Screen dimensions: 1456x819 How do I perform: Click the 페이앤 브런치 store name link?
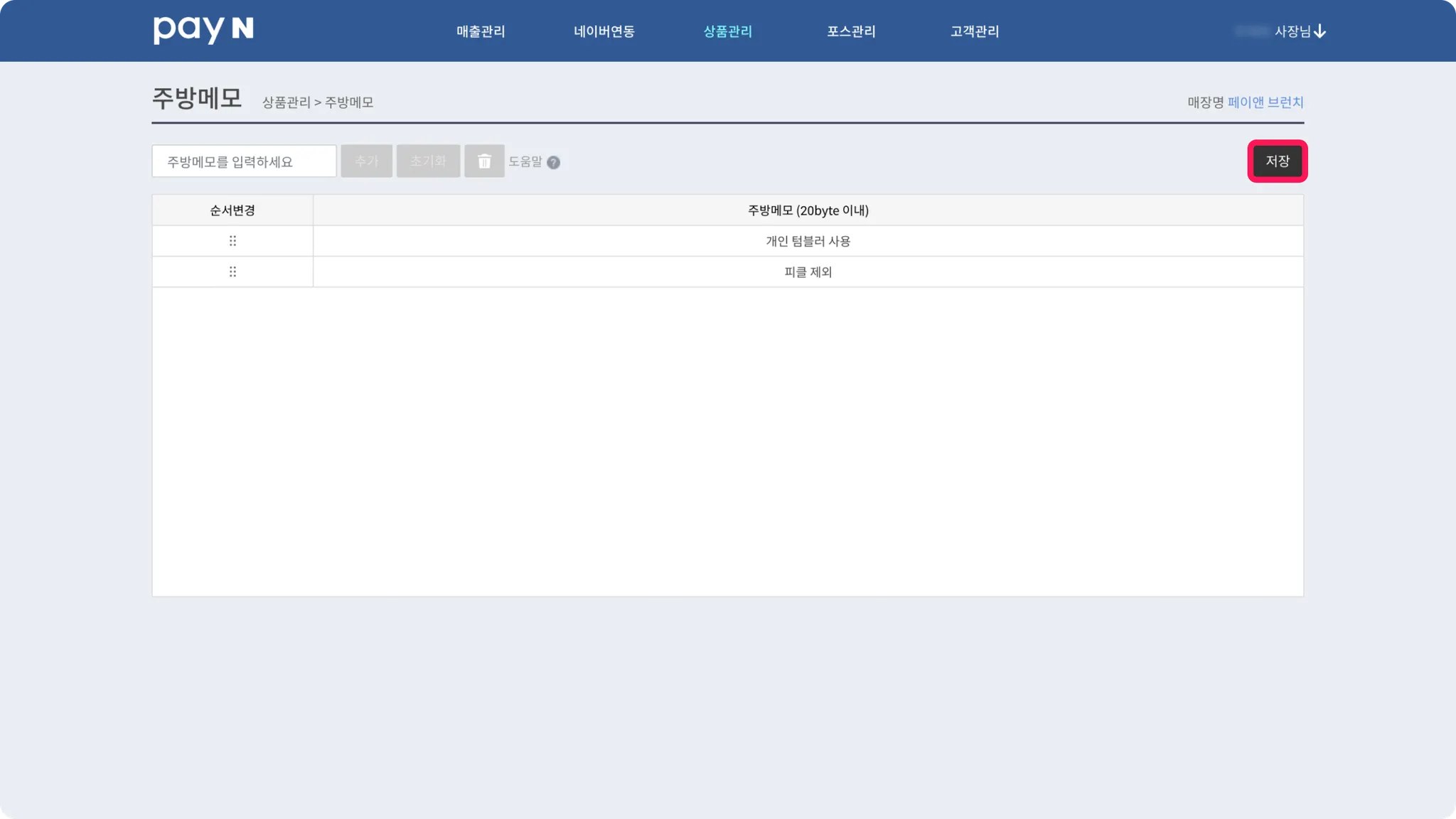coord(1265,102)
